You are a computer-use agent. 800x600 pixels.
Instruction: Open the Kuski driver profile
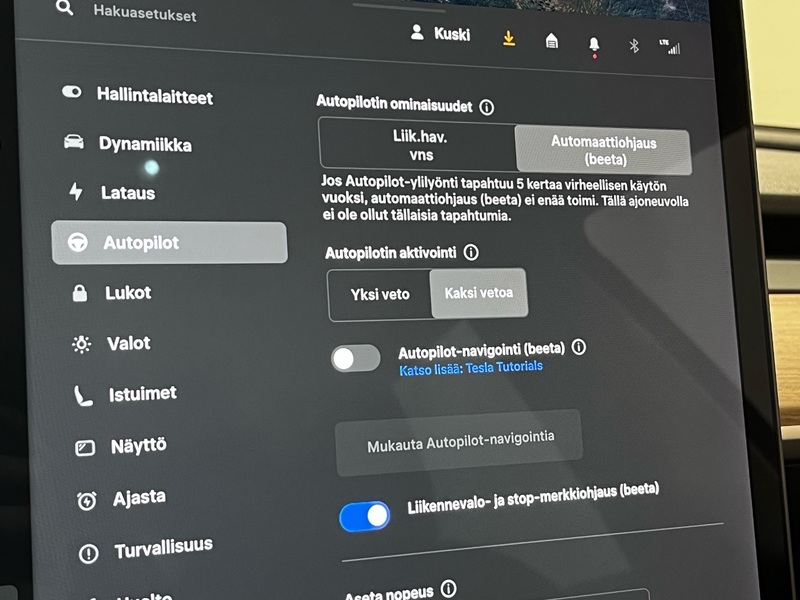440,34
